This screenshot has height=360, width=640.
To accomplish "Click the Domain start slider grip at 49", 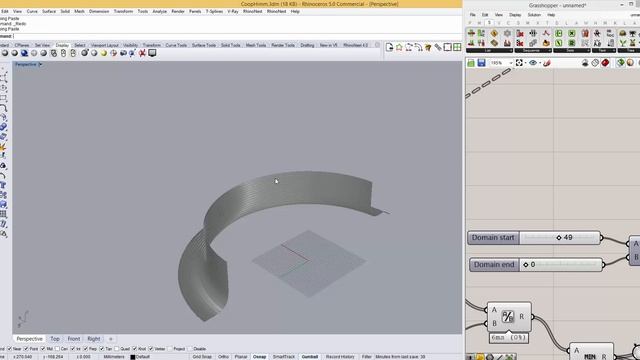I will point(559,238).
